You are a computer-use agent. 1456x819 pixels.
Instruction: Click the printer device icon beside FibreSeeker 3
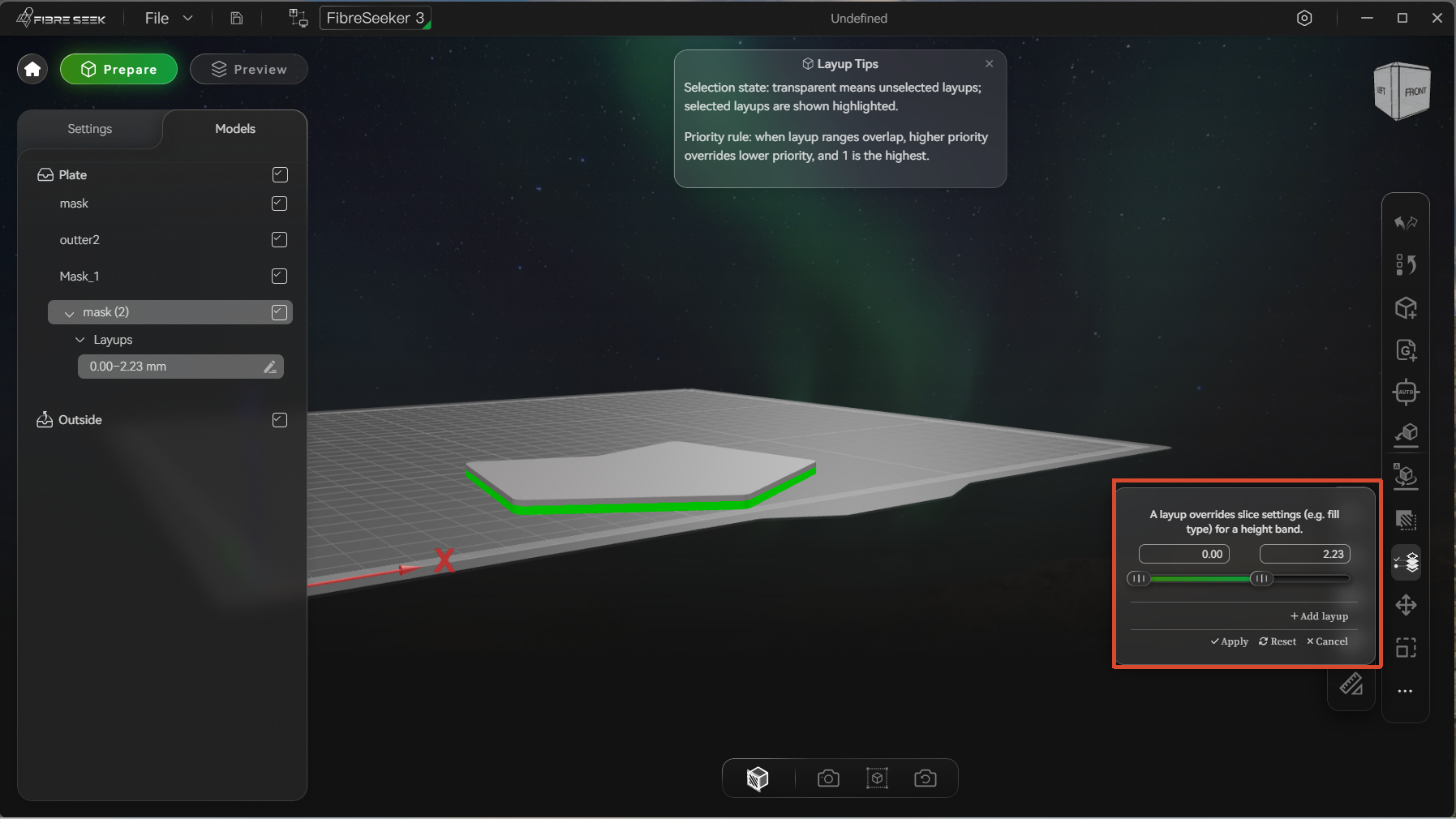tap(298, 18)
